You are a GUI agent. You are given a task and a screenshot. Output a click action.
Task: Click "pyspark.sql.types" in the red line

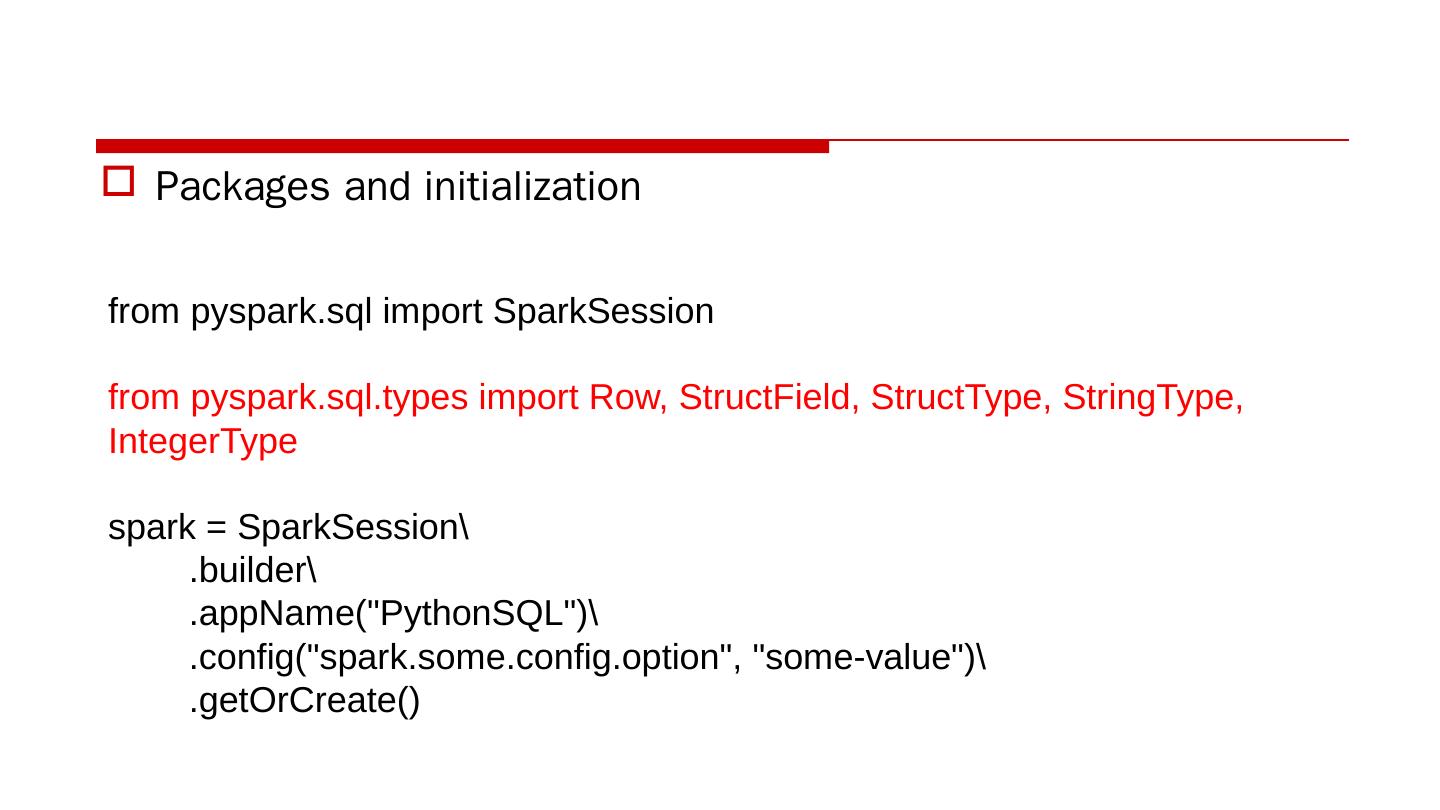[x=329, y=398]
